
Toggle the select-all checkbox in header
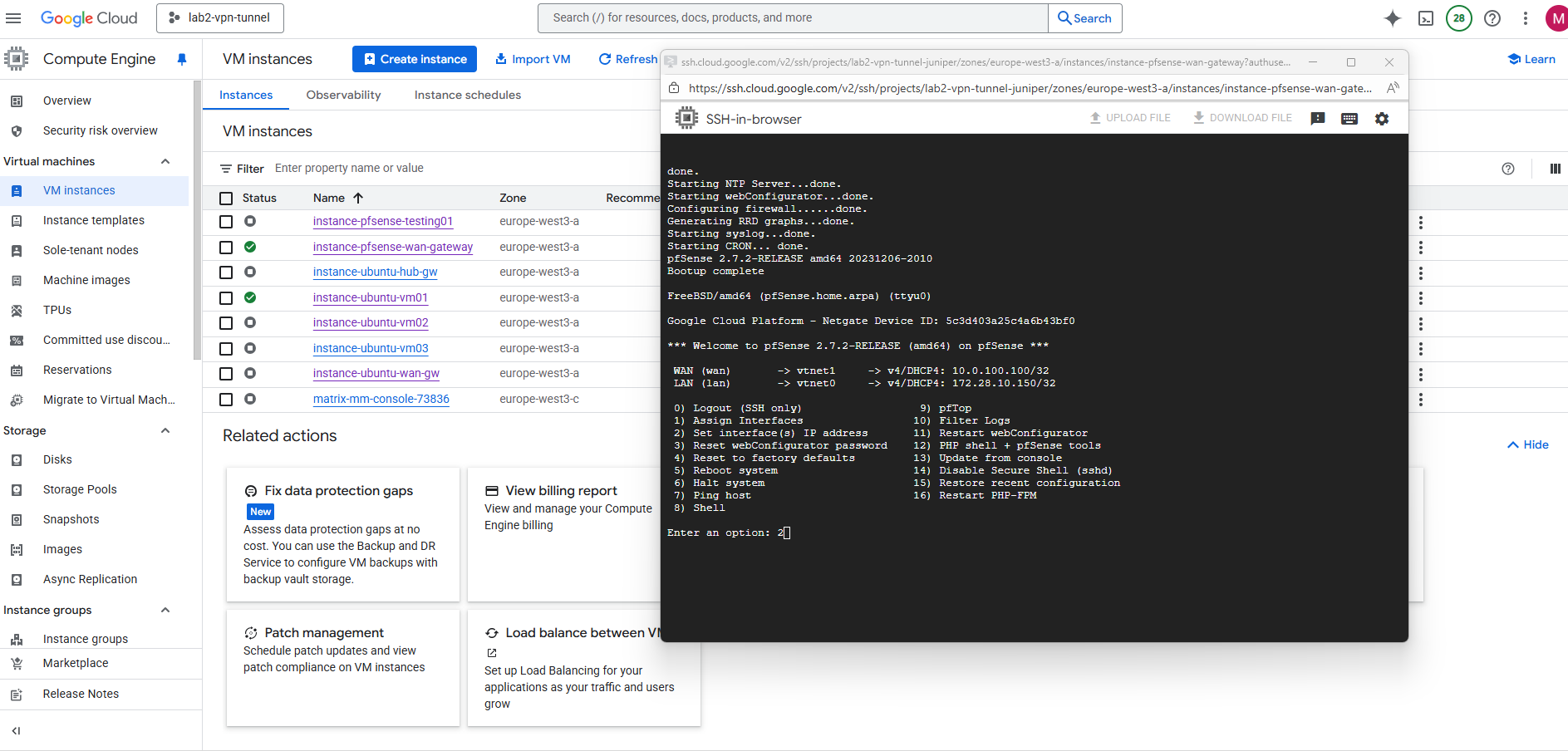226,199
